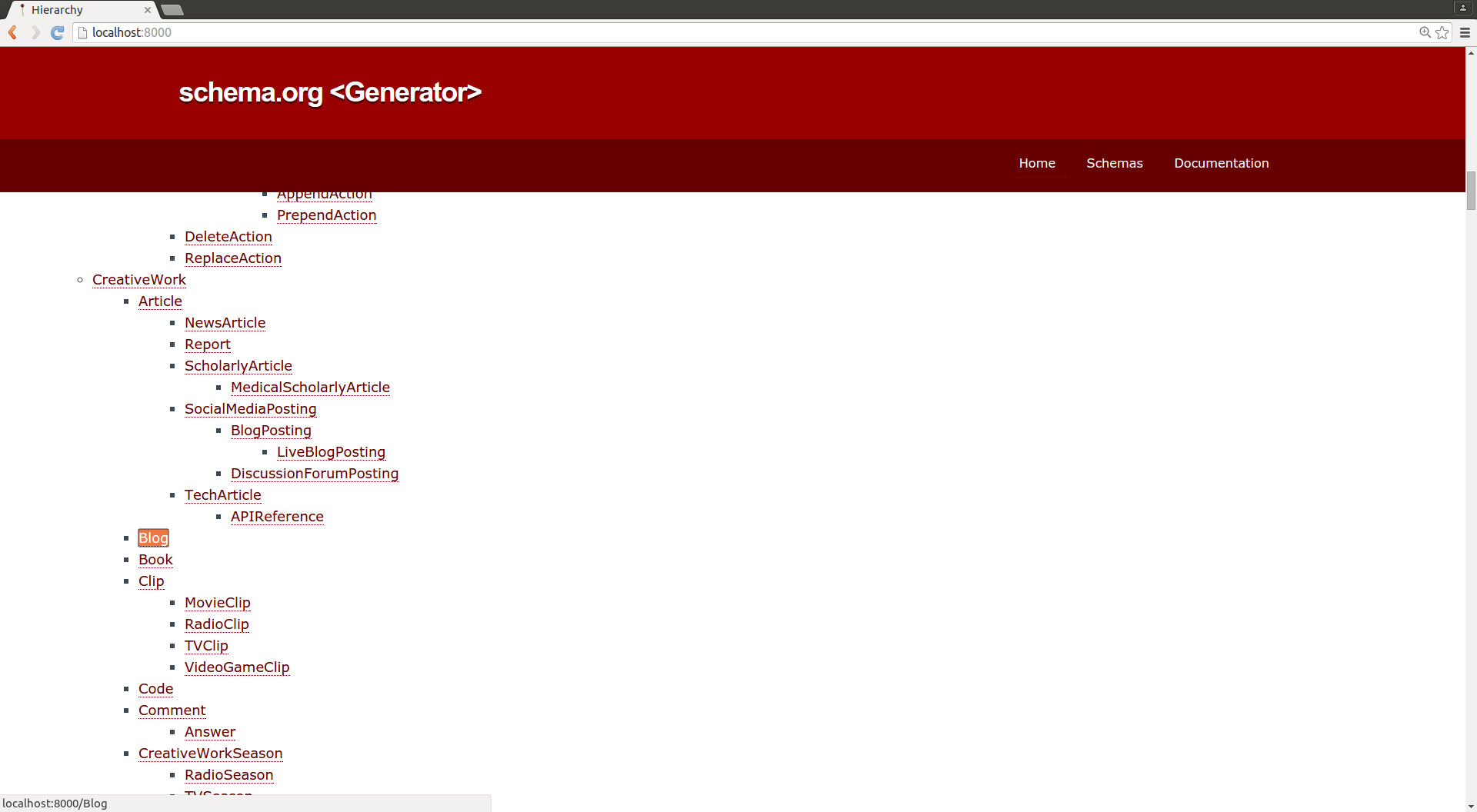The width and height of the screenshot is (1477, 812).
Task: Open the Chrome hamburger menu
Action: coord(1465,32)
